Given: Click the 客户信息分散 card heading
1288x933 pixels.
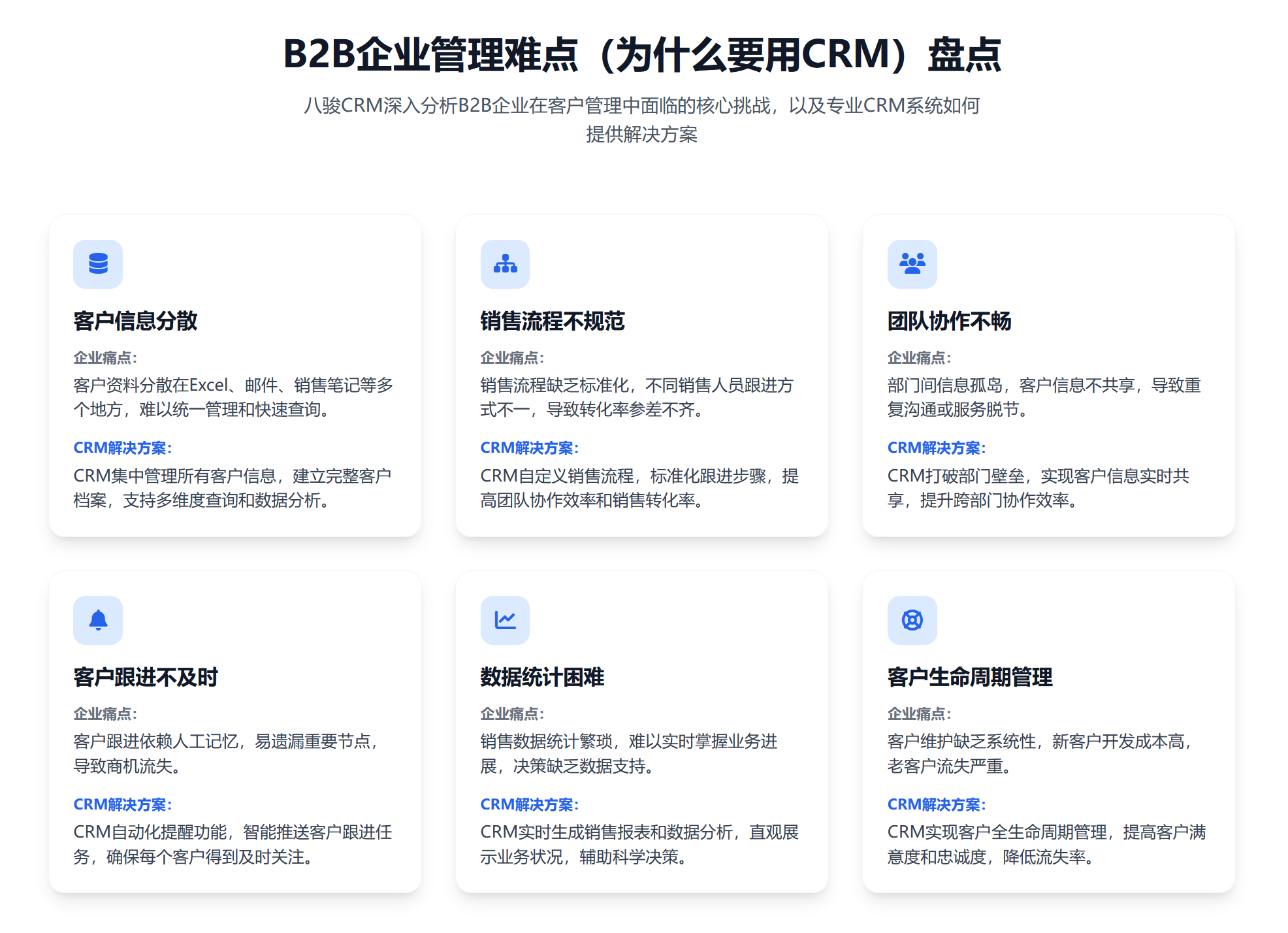Looking at the screenshot, I should coord(135,321).
